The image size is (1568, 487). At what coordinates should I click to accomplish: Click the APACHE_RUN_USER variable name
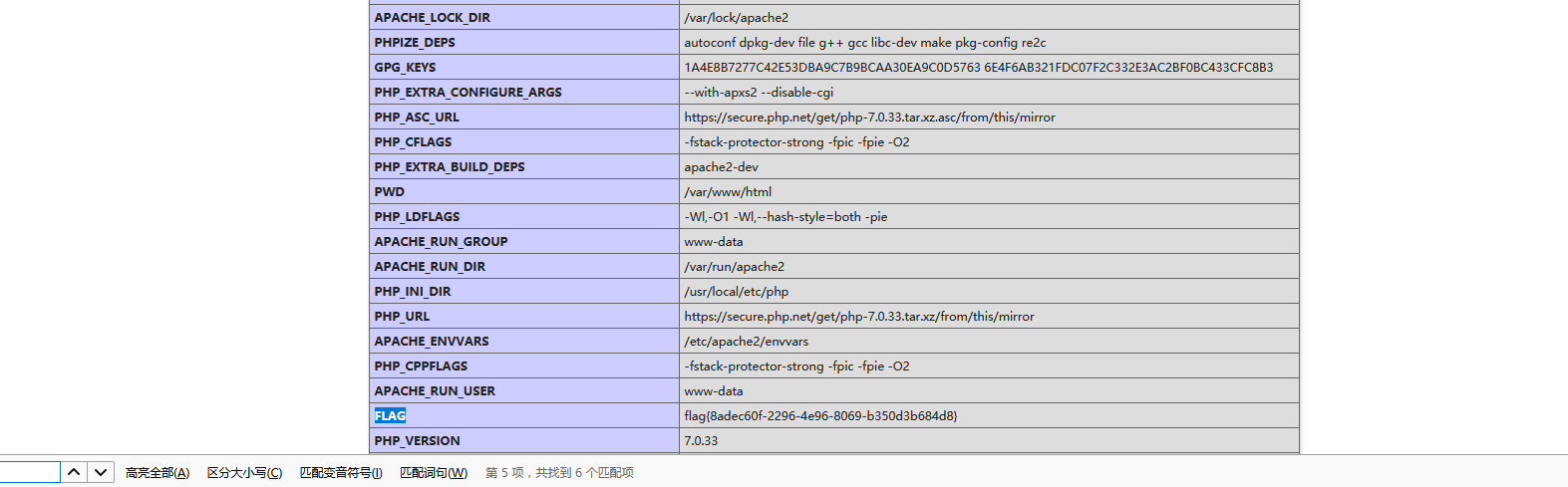click(x=435, y=391)
